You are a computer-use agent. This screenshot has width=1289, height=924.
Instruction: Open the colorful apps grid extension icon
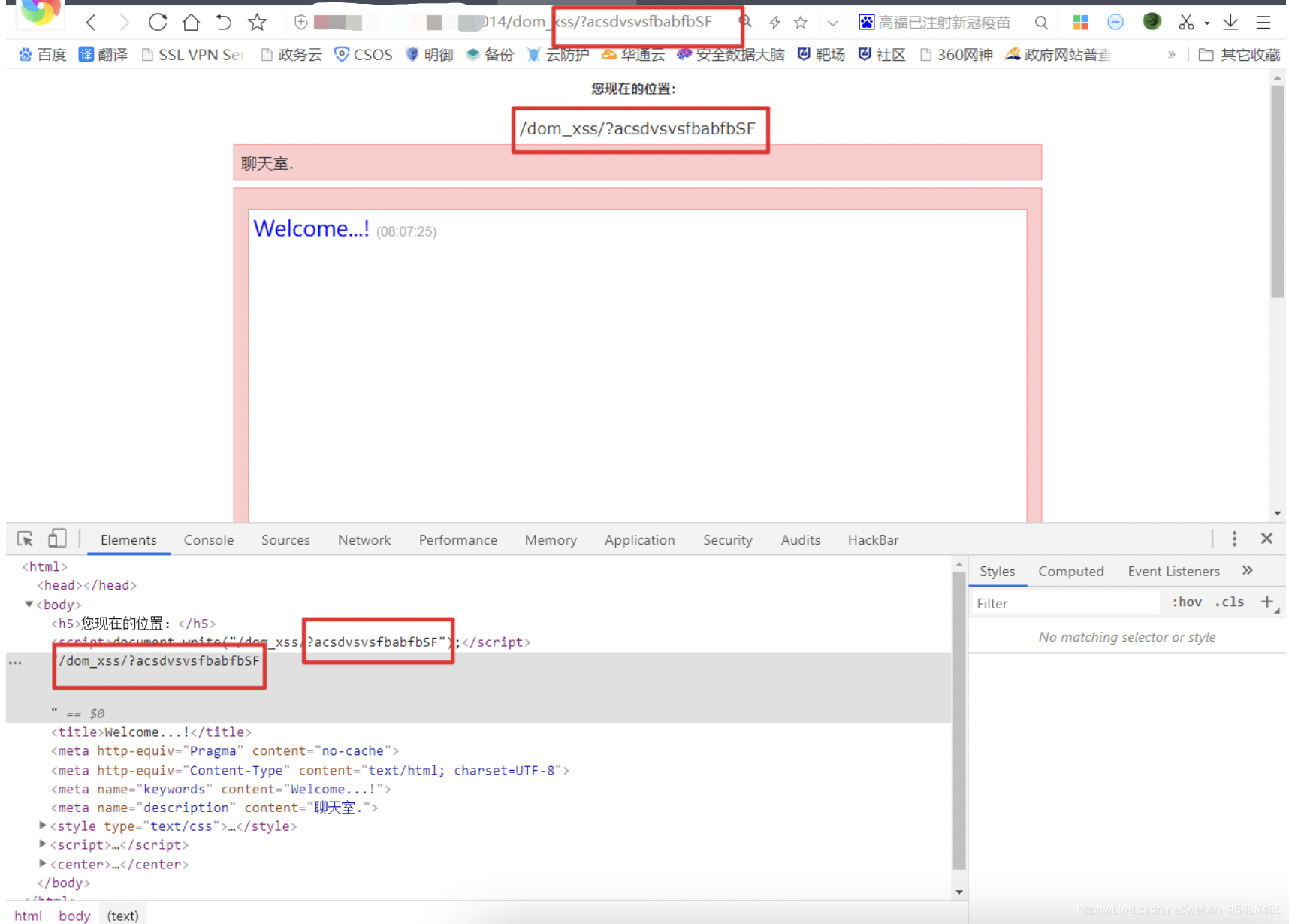pos(1081,23)
